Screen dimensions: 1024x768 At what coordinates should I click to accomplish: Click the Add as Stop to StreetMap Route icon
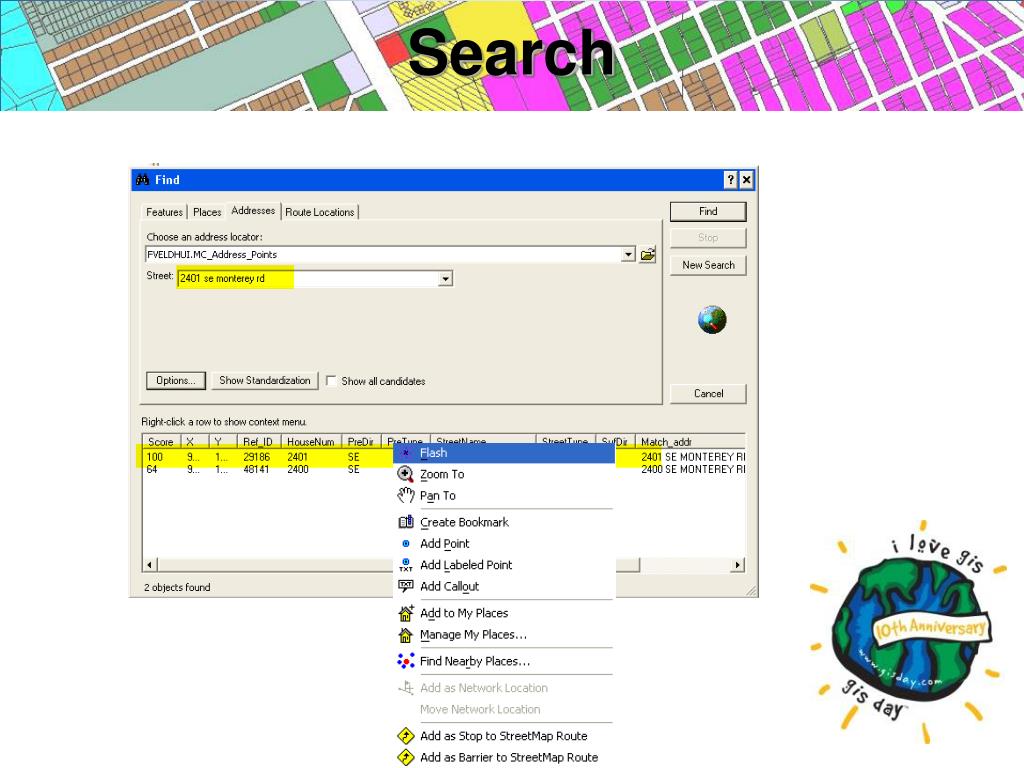[405, 736]
